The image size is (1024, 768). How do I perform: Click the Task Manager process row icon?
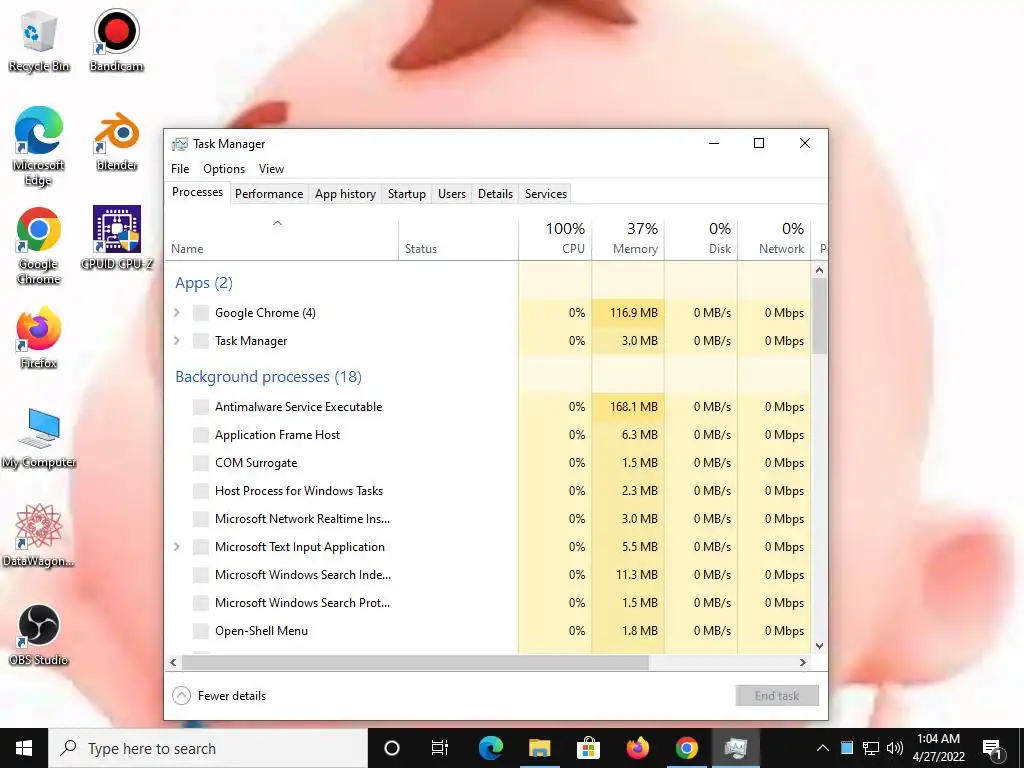pyautogui.click(x=200, y=341)
